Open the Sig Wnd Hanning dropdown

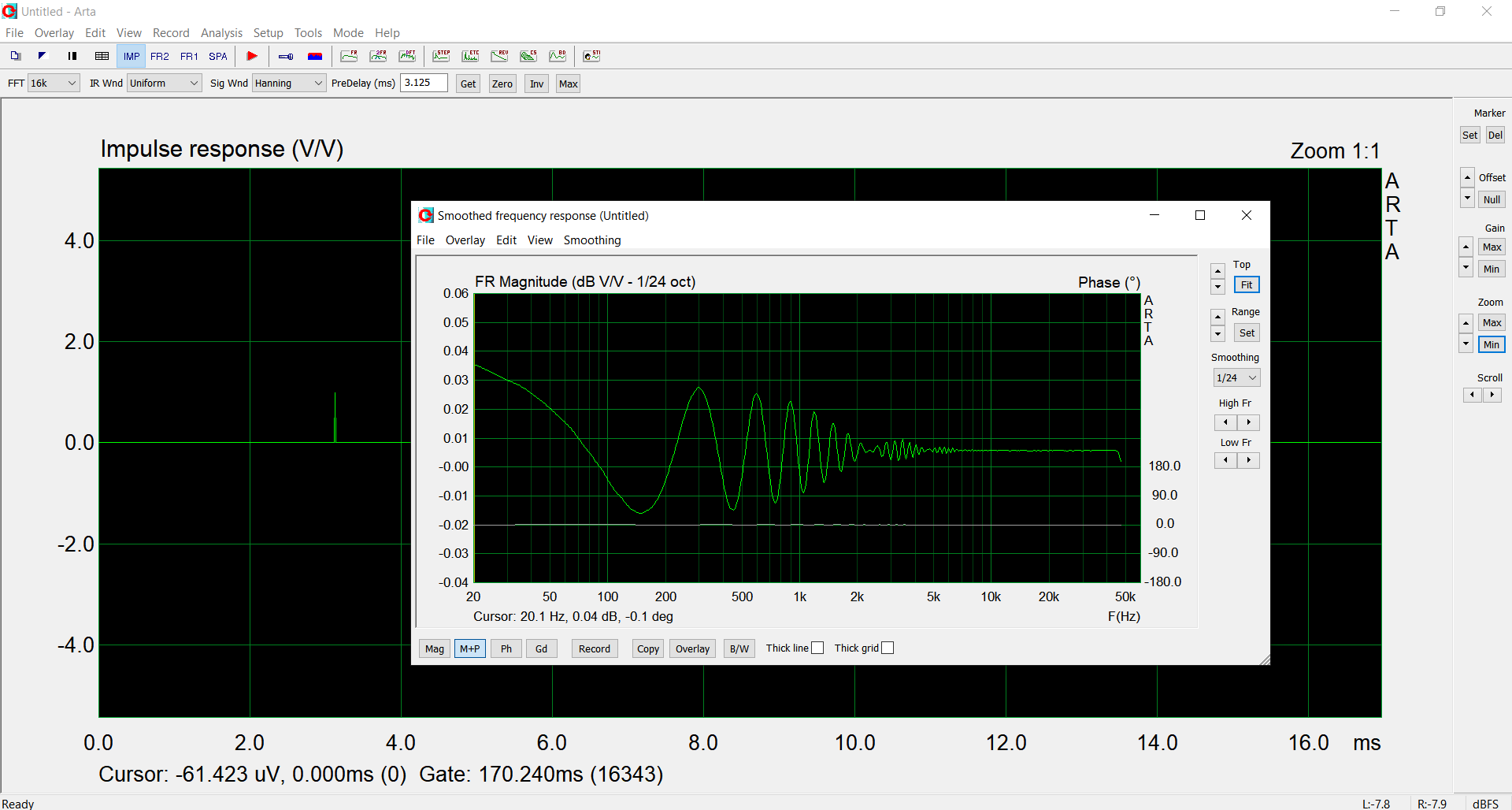[x=288, y=83]
